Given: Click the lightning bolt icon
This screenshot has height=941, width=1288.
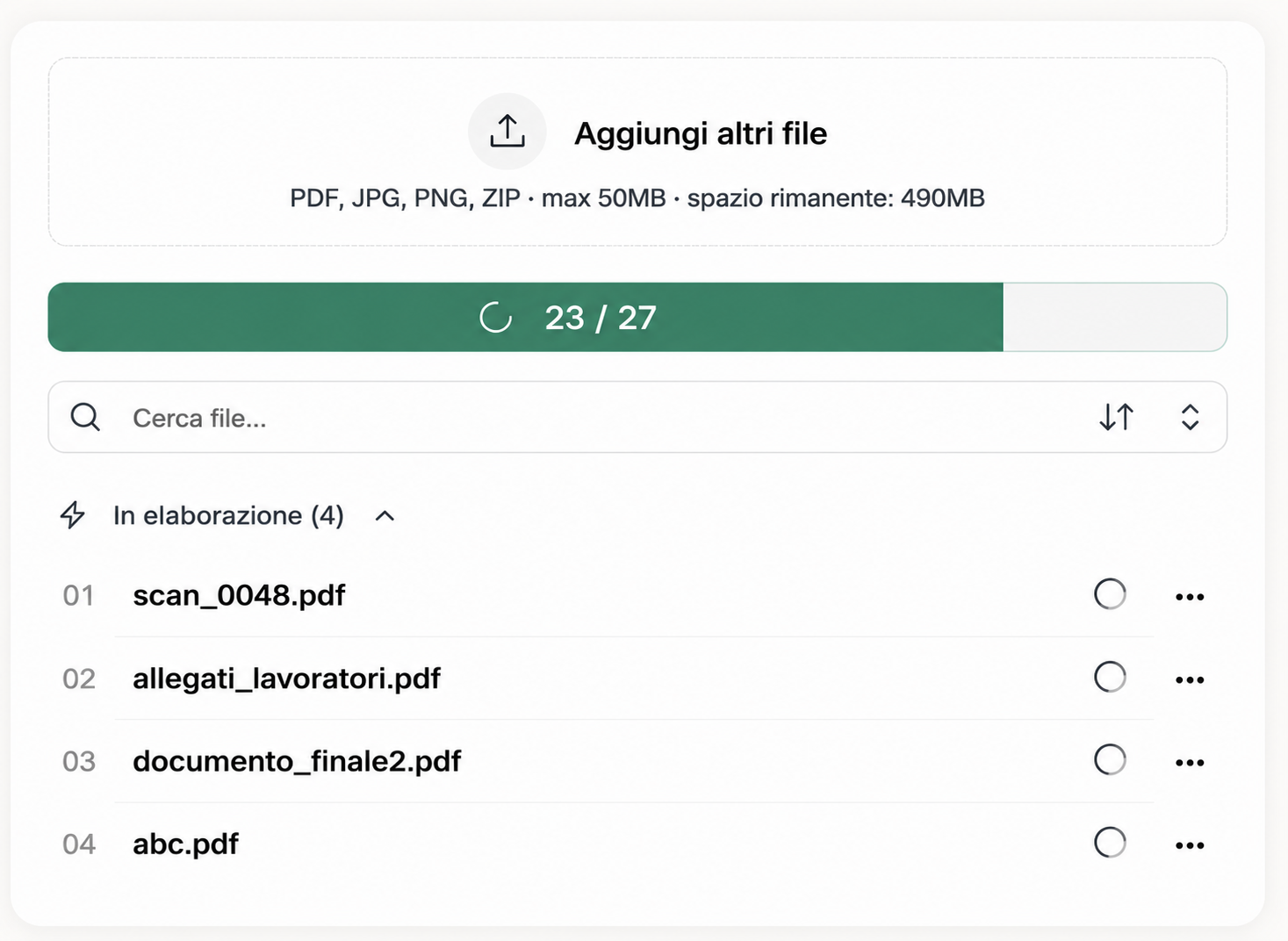Looking at the screenshot, I should [73, 515].
